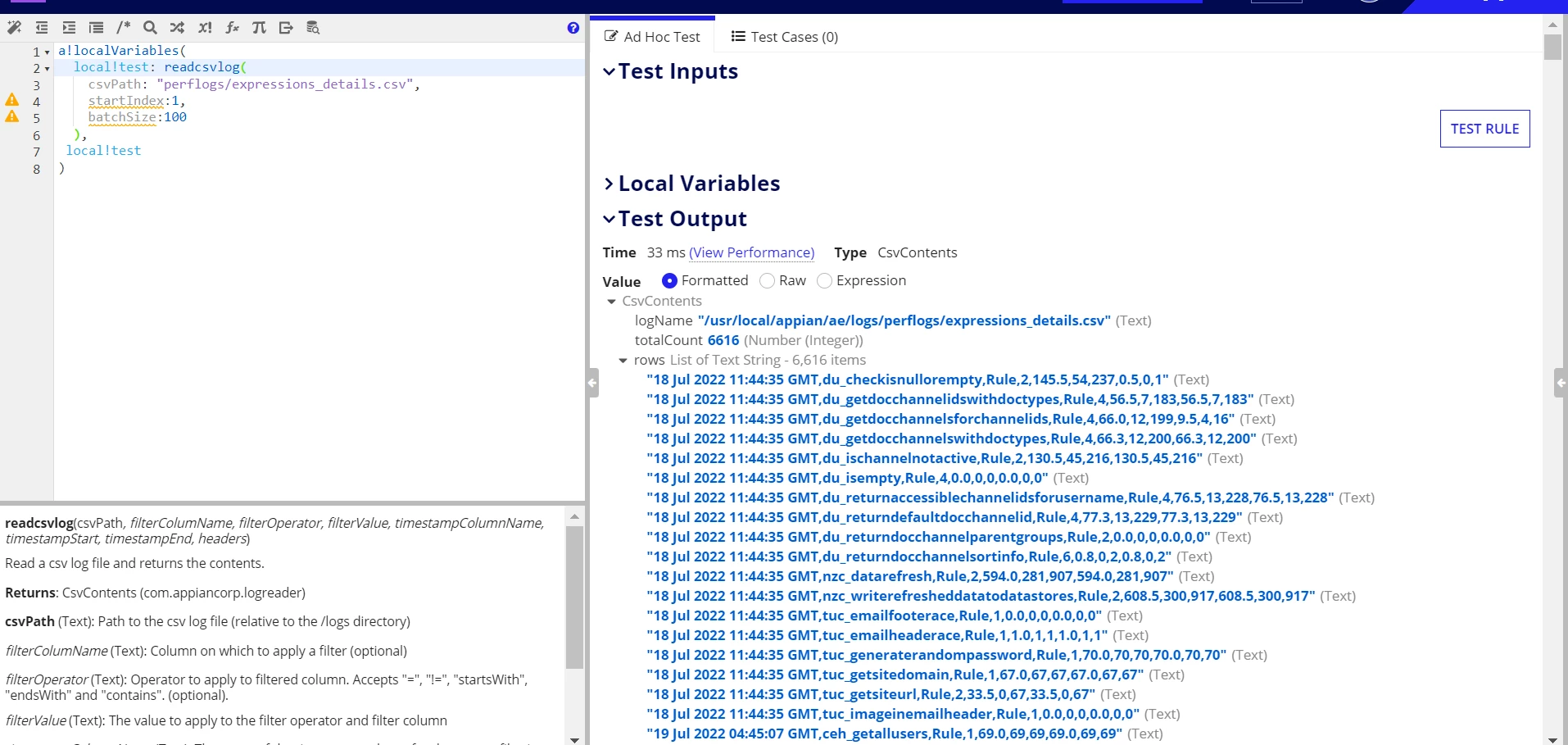The image size is (1568, 745).
Task: Open expression editor help question mark
Action: (573, 28)
